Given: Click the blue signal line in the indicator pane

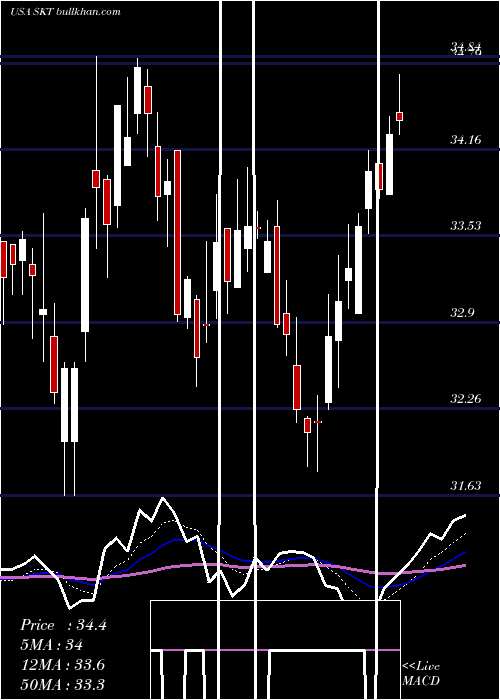Looking at the screenshot, I should tap(179, 540).
